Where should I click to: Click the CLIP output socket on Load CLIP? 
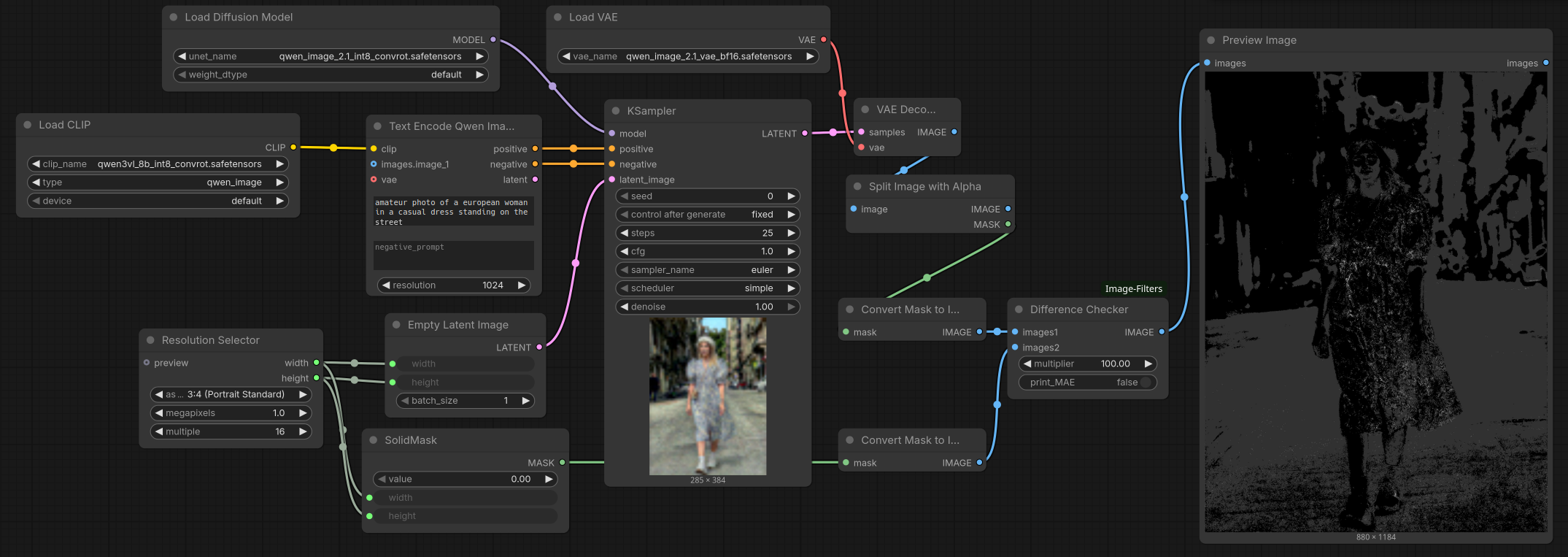coord(293,147)
